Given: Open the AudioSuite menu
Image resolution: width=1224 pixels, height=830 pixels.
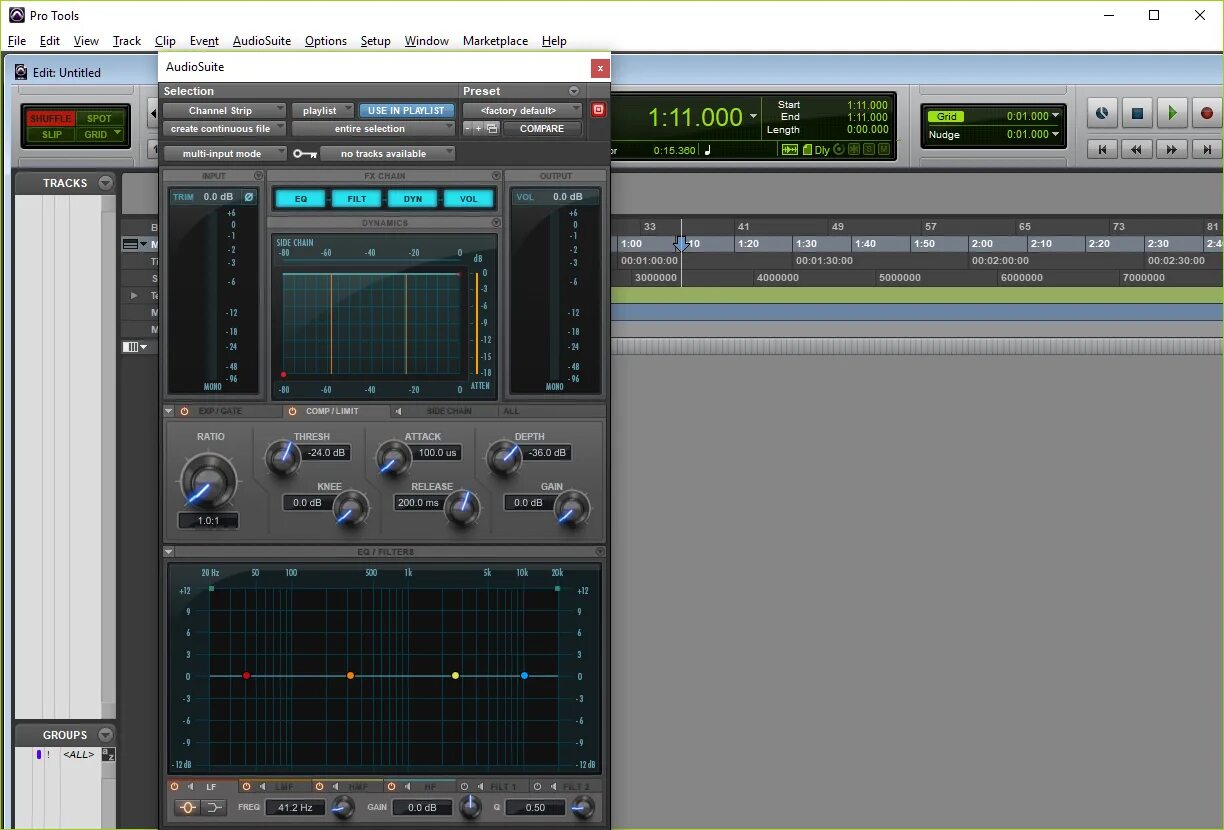Looking at the screenshot, I should pos(262,41).
